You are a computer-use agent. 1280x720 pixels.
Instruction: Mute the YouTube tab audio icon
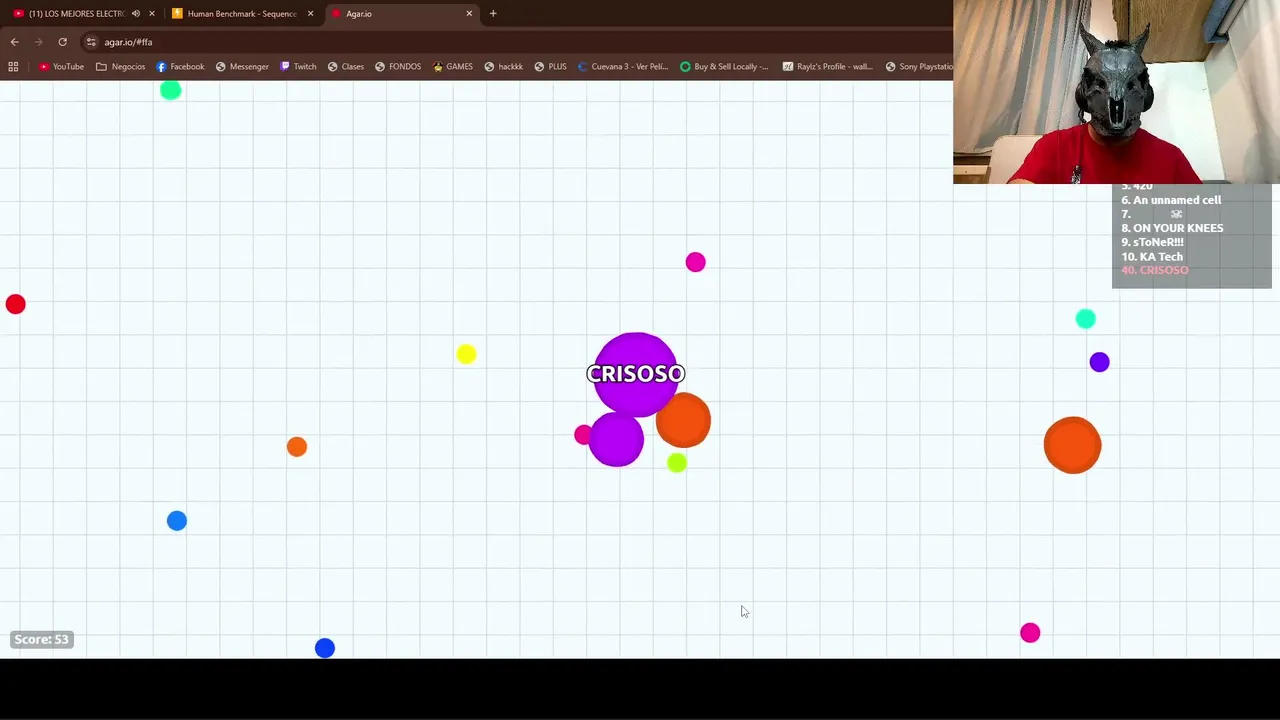136,14
